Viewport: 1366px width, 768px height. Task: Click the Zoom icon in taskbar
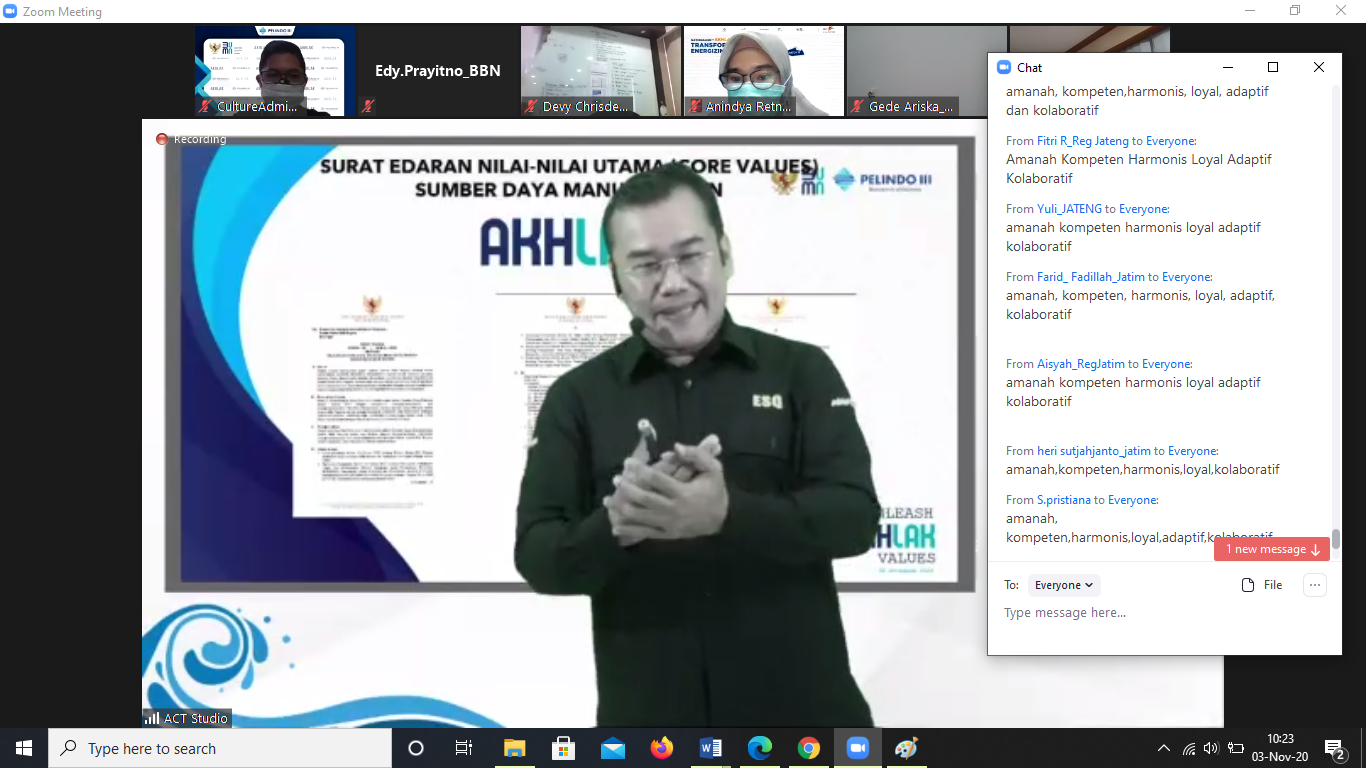[x=857, y=748]
